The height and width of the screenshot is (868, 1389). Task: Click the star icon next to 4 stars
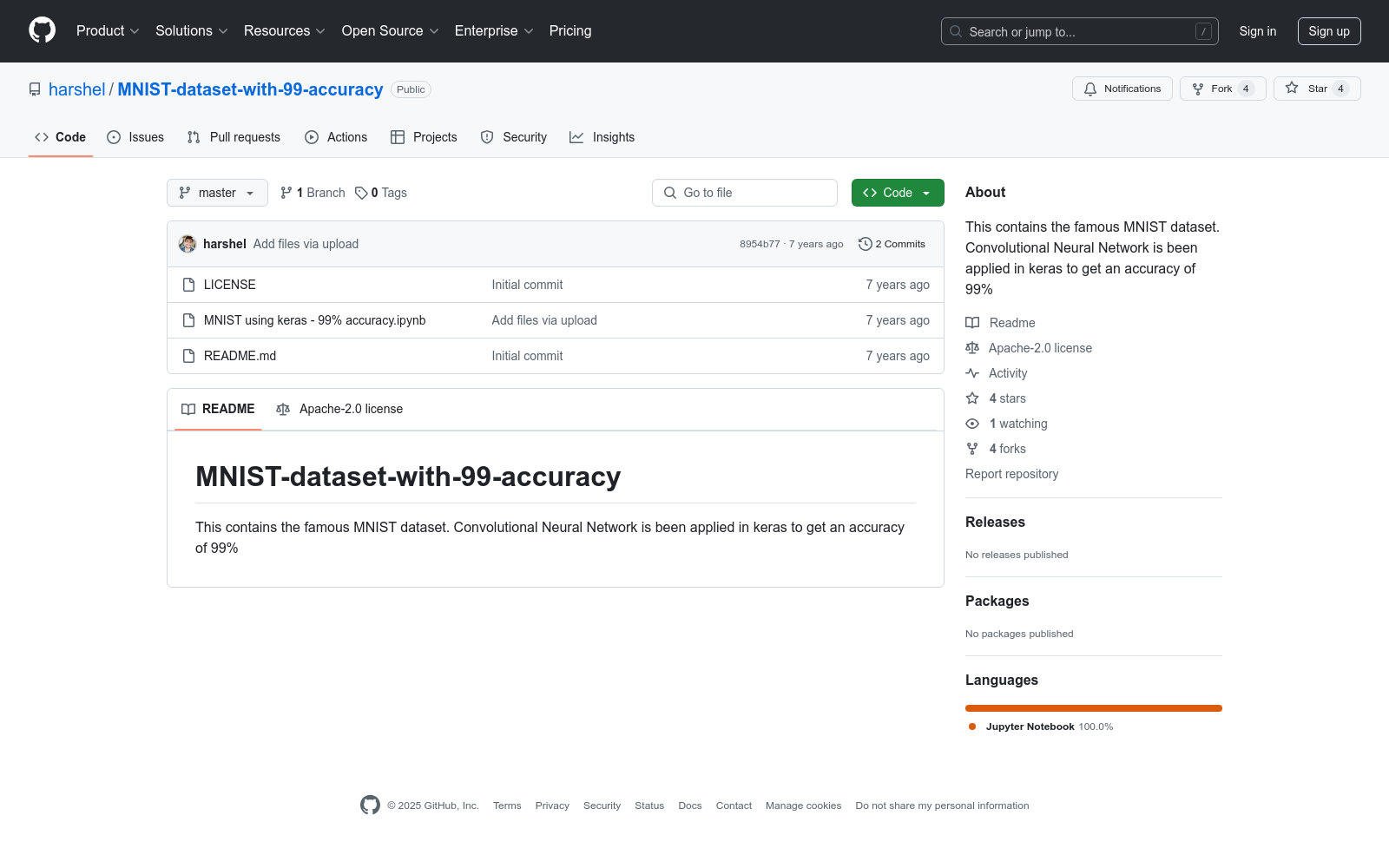[972, 398]
